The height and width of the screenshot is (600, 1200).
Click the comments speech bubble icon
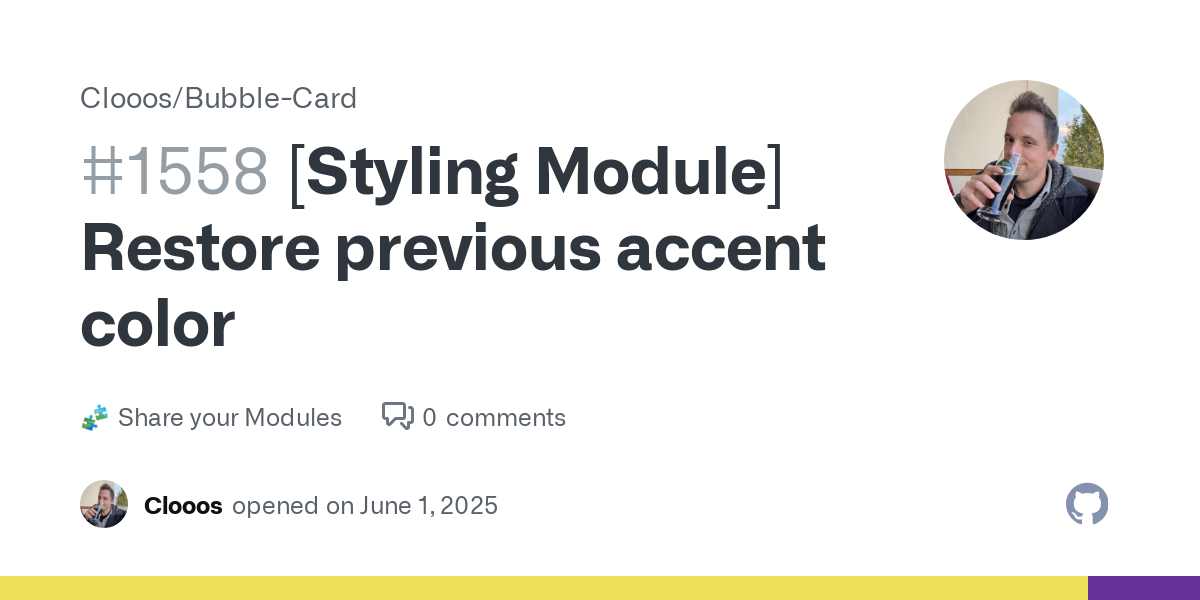398,416
